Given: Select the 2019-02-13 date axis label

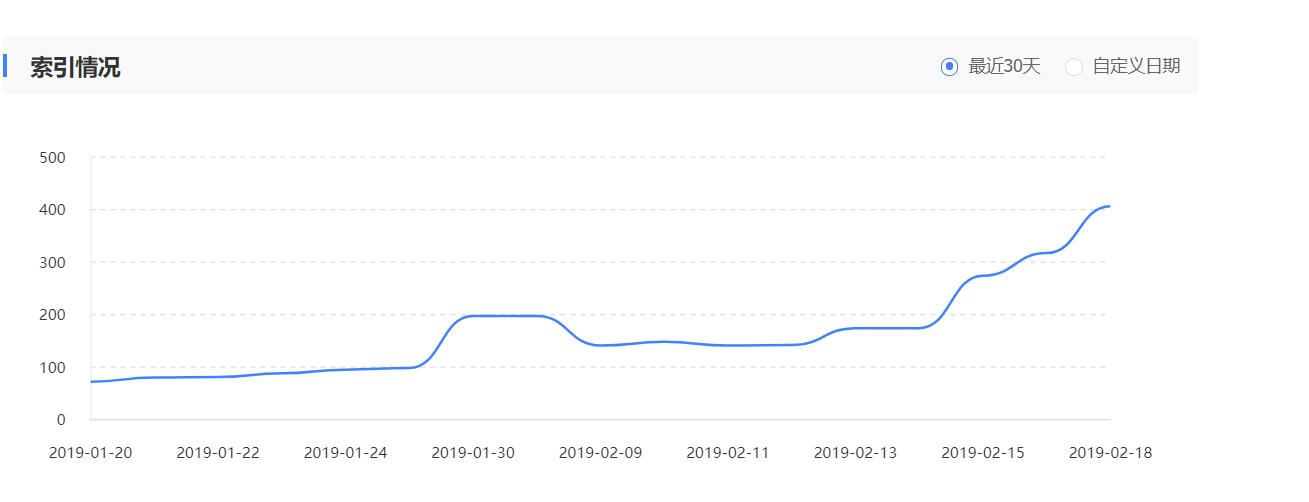Looking at the screenshot, I should [855, 453].
